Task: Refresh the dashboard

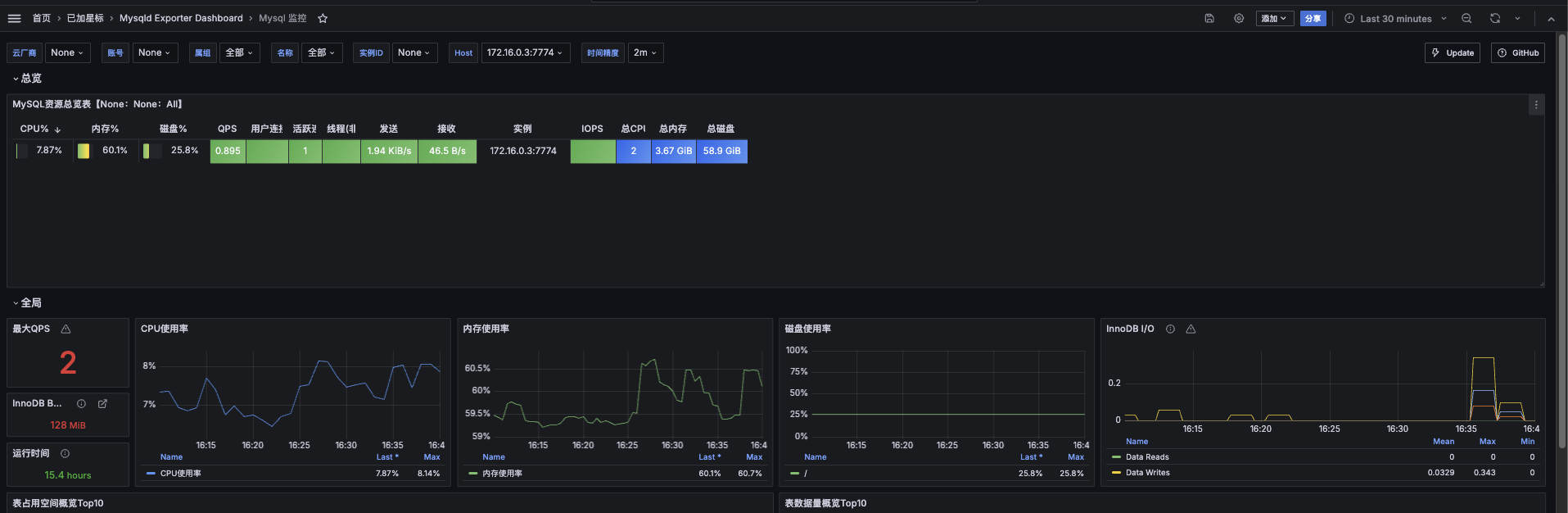Action: (x=1495, y=18)
